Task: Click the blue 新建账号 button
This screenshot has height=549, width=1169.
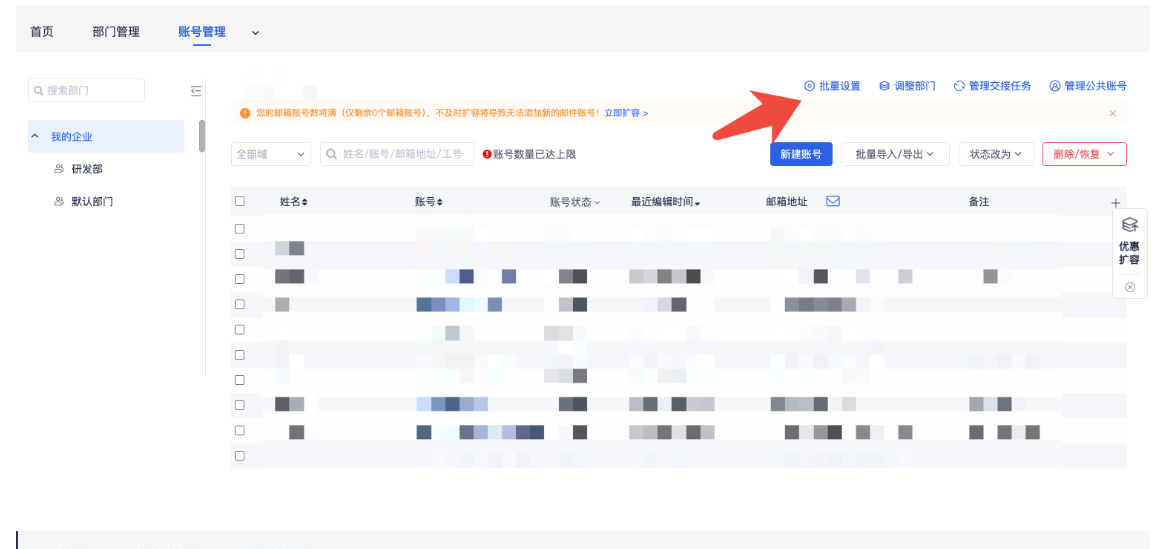Action: pos(801,154)
